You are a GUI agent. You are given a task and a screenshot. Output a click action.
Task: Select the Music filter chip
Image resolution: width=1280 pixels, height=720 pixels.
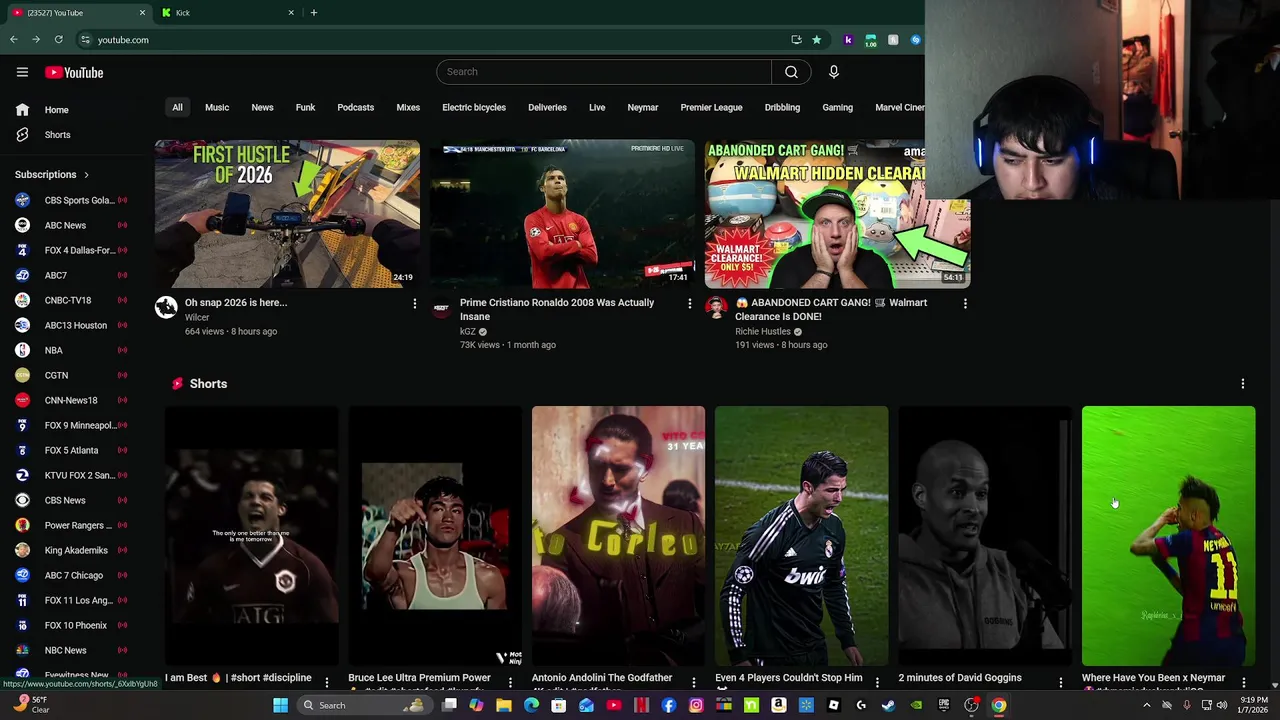217,107
